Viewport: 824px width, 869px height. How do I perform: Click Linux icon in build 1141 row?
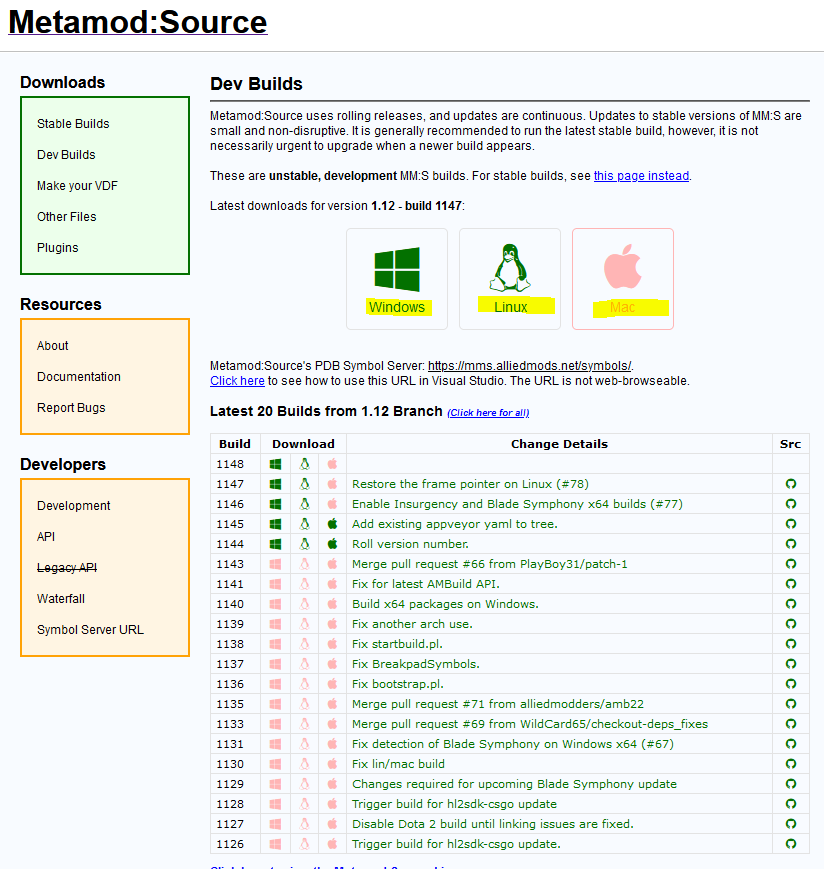304,584
